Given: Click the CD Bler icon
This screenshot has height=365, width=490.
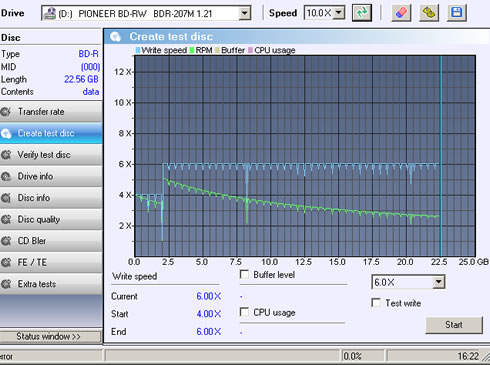Looking at the screenshot, I should [6, 241].
